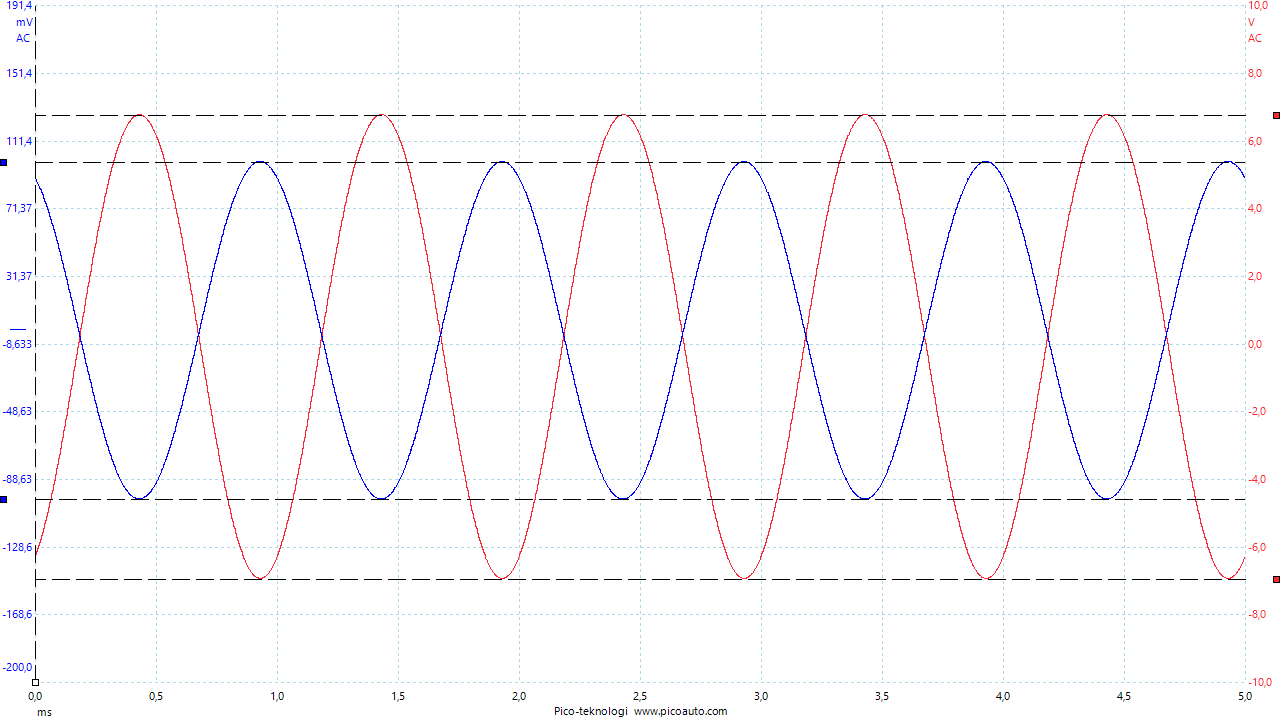This screenshot has height=720, width=1280.
Task: Click time axis value '5,0'
Action: tap(1244, 696)
